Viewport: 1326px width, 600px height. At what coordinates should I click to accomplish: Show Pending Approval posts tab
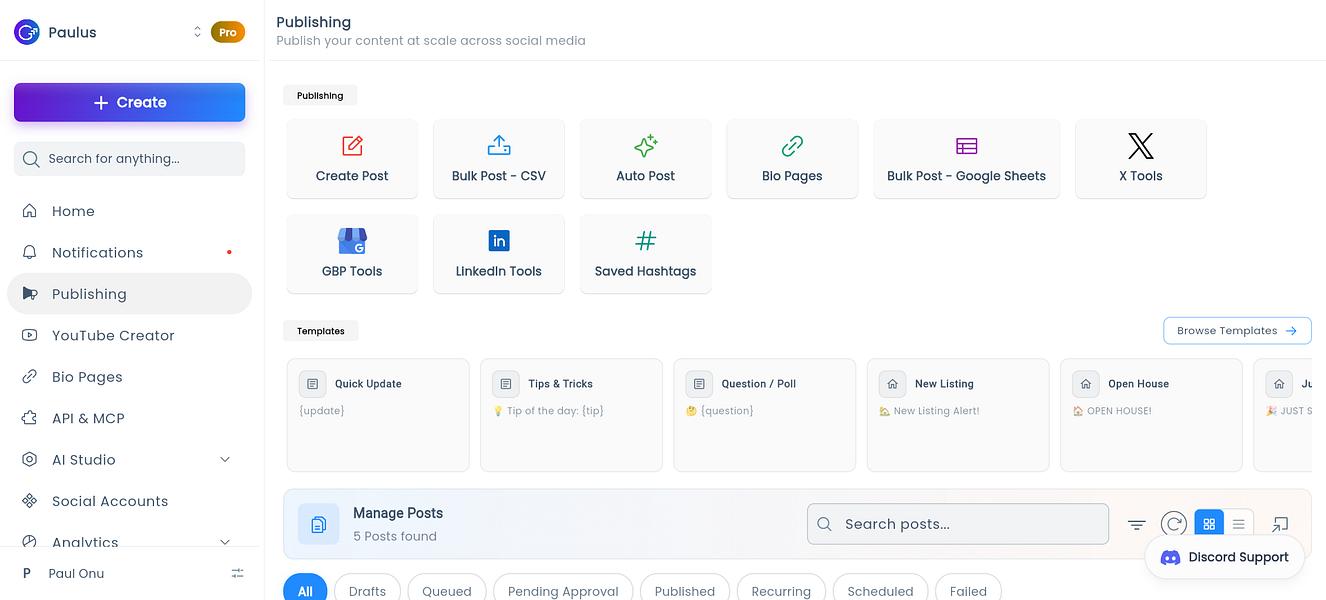pos(563,590)
